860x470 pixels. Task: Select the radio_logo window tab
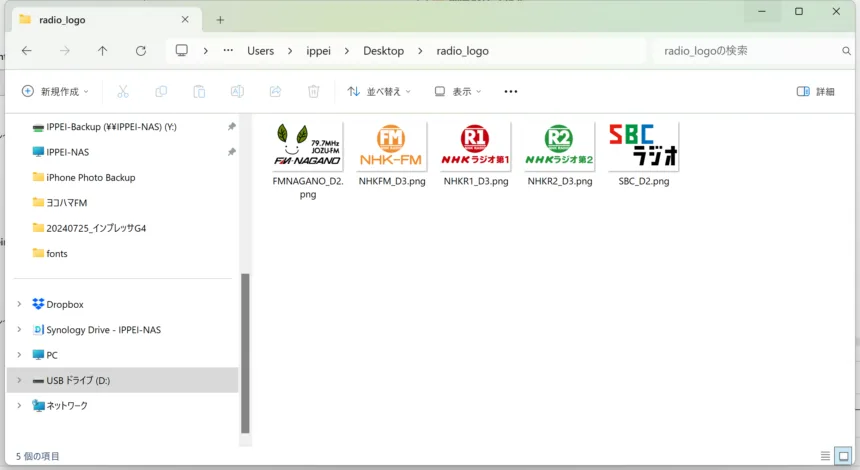tap(104, 20)
